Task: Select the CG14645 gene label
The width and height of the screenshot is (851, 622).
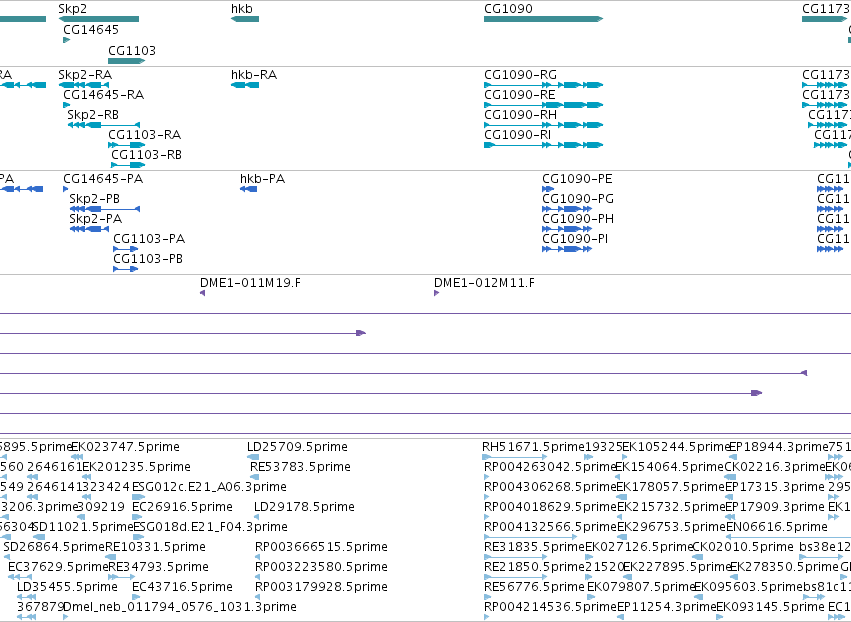Action: coord(91,30)
